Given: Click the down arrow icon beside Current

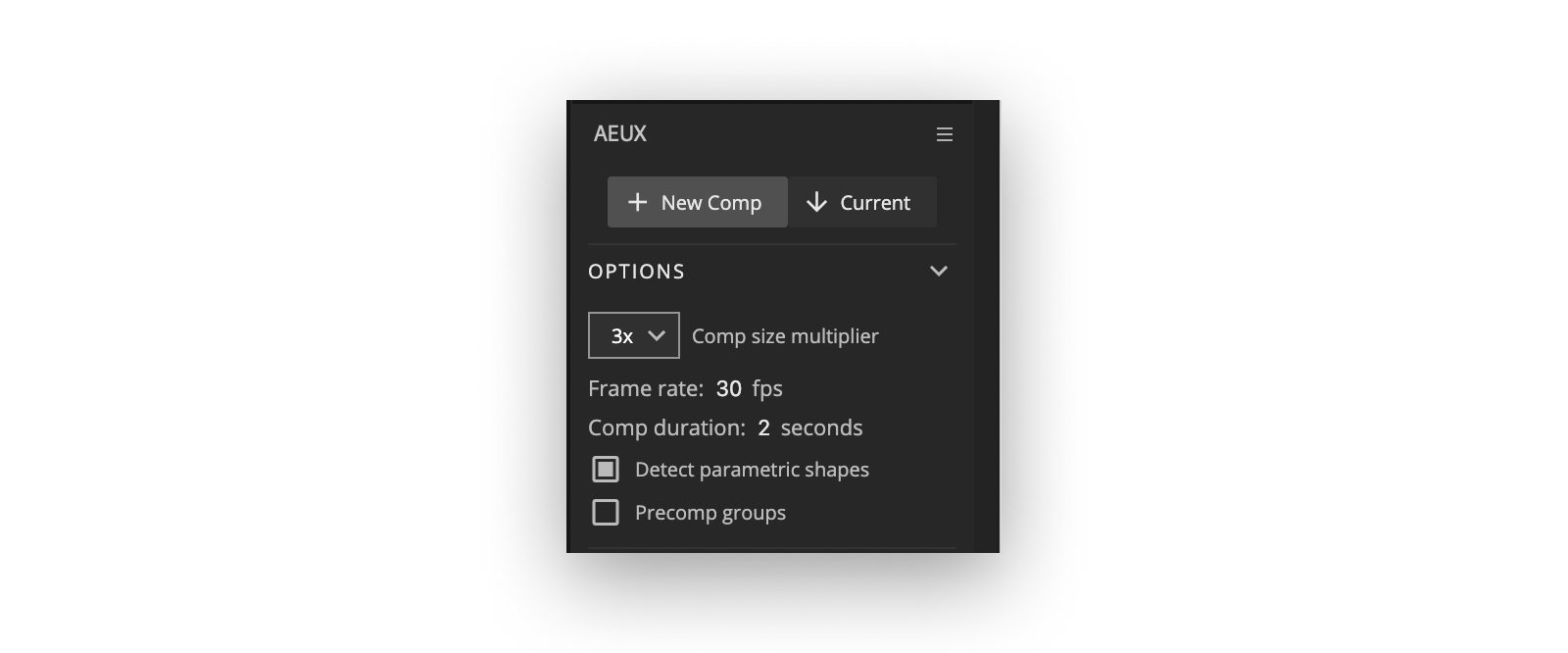Looking at the screenshot, I should pyautogui.click(x=816, y=202).
